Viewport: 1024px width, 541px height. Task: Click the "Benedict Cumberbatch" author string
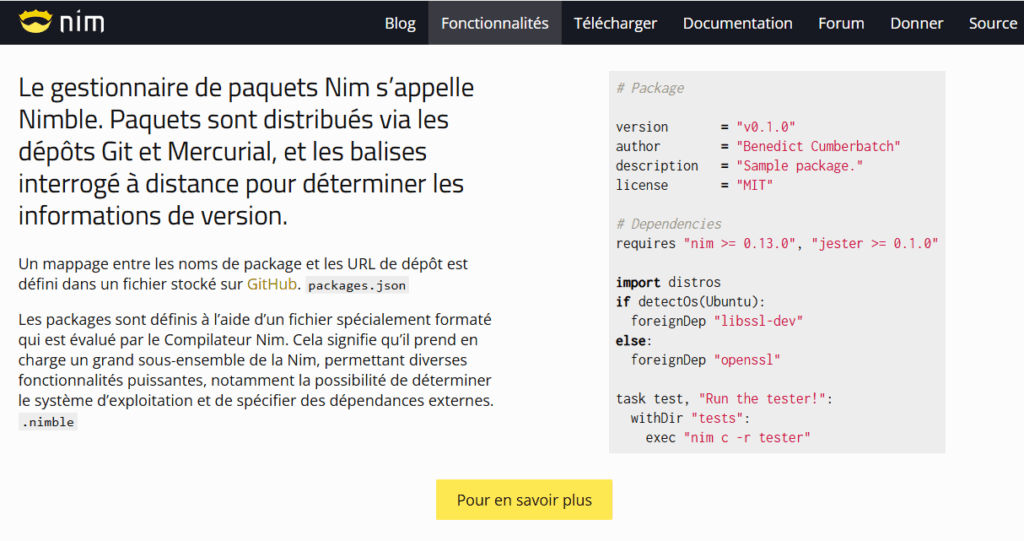click(x=818, y=146)
